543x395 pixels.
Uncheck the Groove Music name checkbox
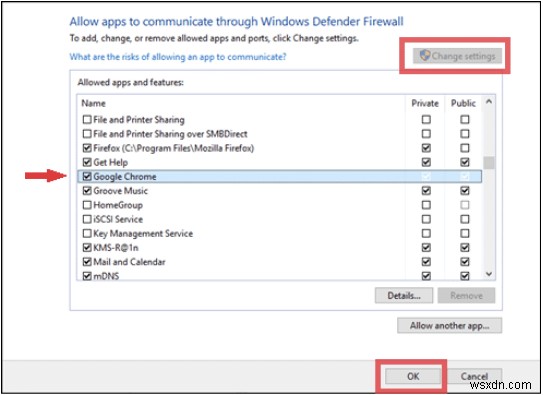pos(87,191)
